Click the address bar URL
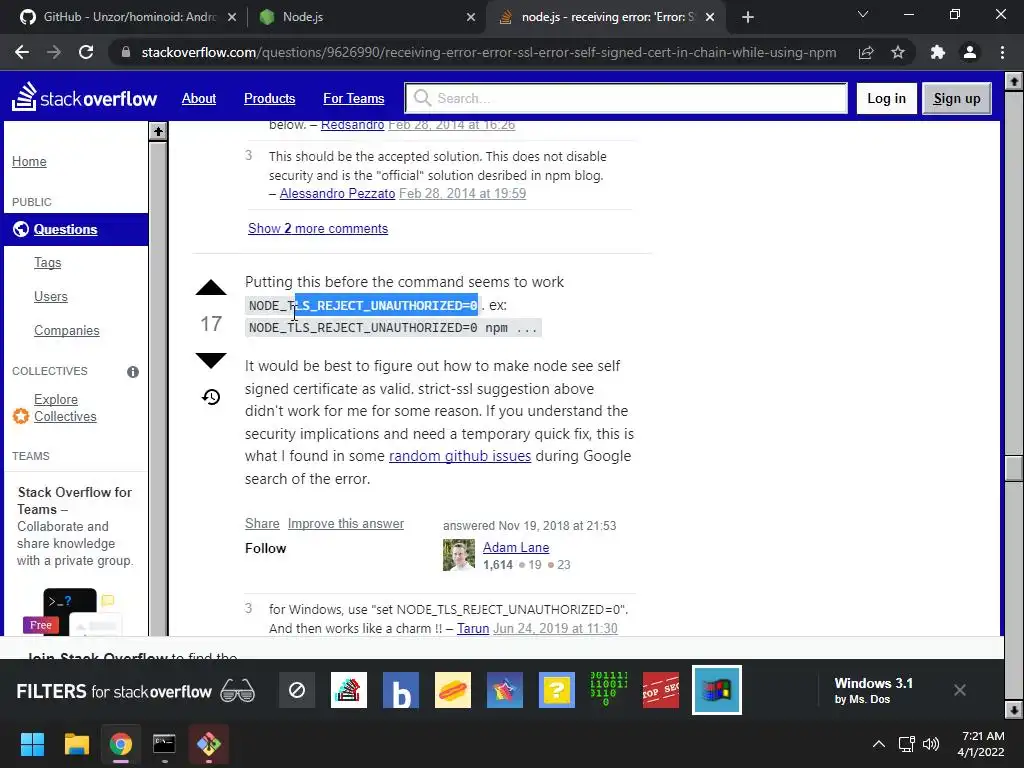1024x768 pixels. [x=488, y=52]
